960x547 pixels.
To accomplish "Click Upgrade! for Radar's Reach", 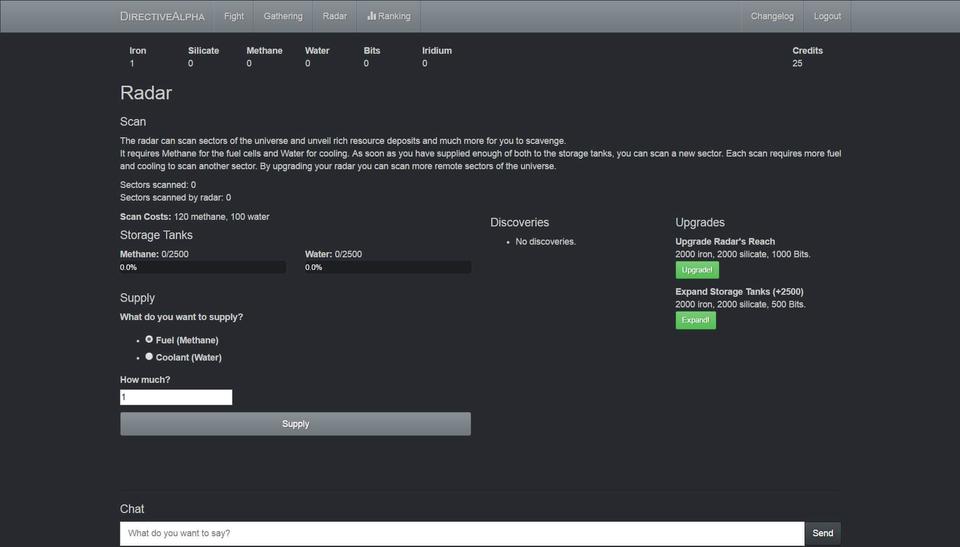I will pos(697,270).
